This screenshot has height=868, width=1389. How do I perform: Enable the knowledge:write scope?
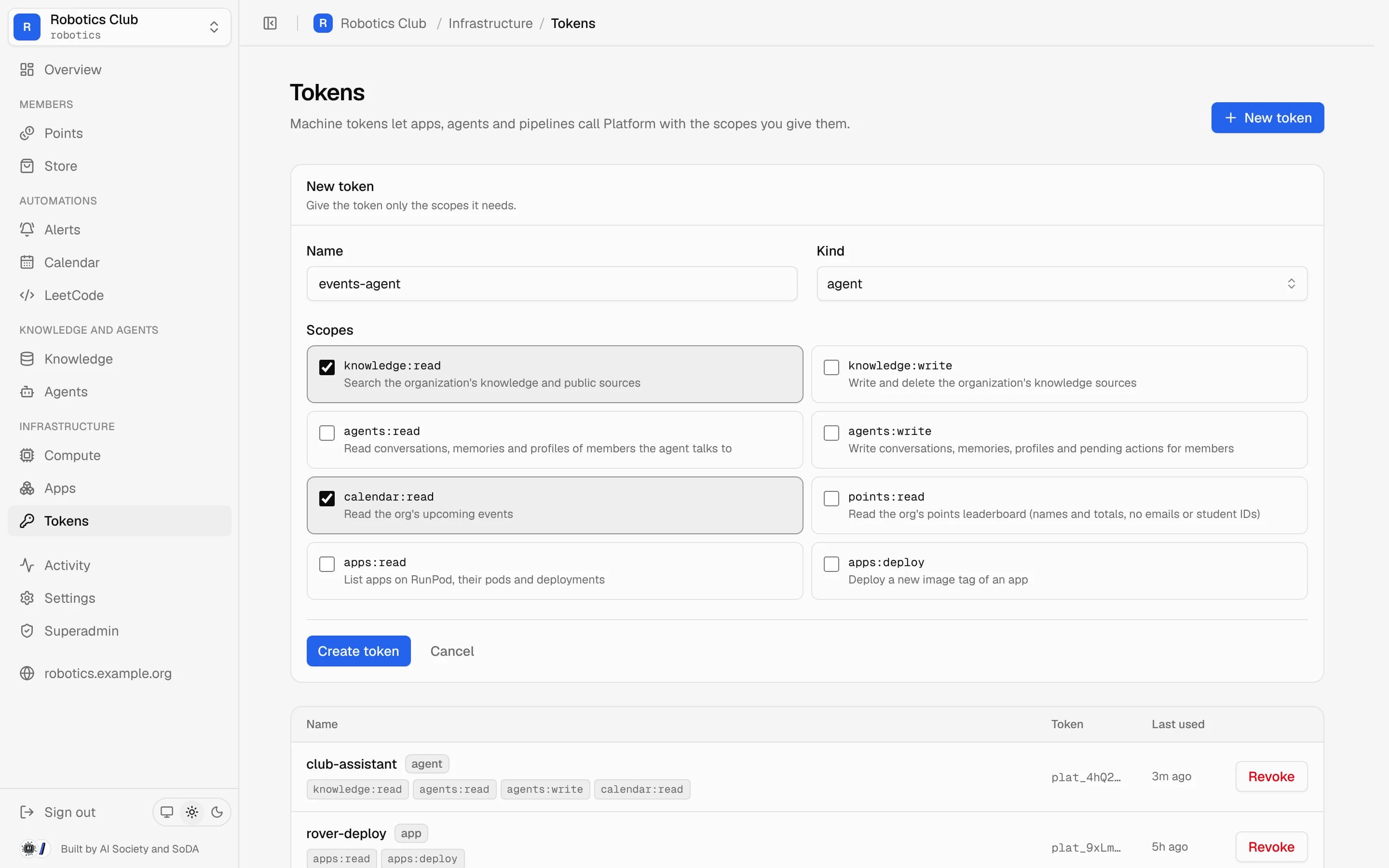pyautogui.click(x=831, y=367)
